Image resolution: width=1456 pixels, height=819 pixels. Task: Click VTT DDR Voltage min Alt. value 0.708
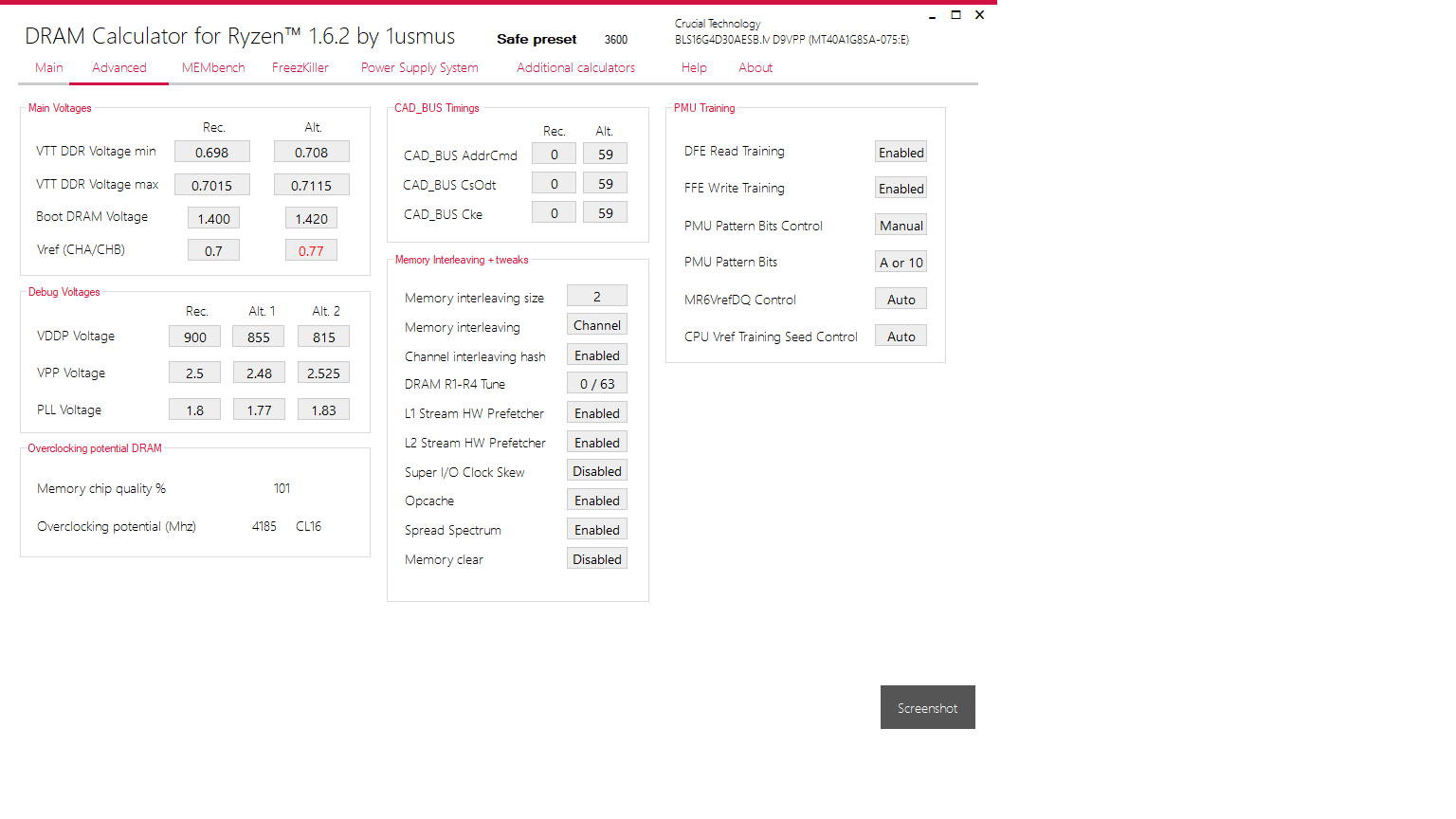[312, 152]
